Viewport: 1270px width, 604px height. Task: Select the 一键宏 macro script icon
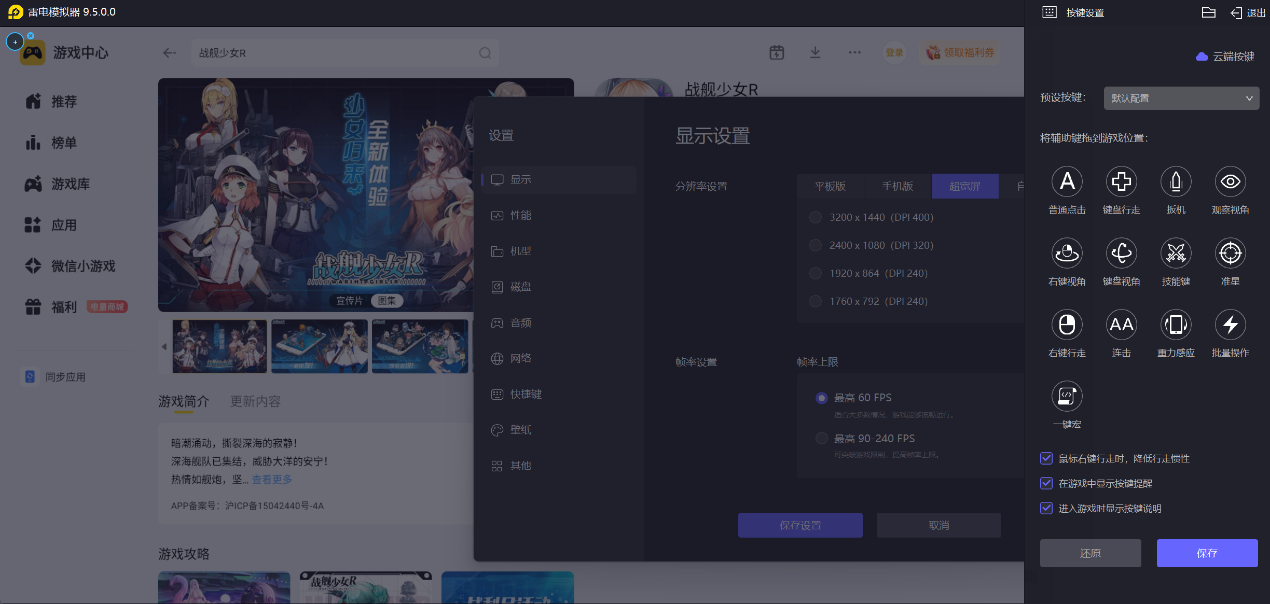click(1067, 396)
